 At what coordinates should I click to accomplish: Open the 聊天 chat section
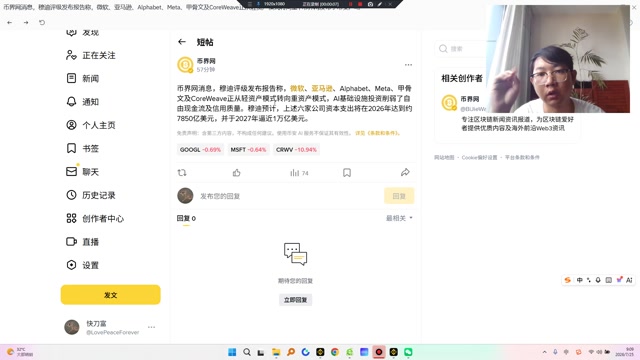82,172
